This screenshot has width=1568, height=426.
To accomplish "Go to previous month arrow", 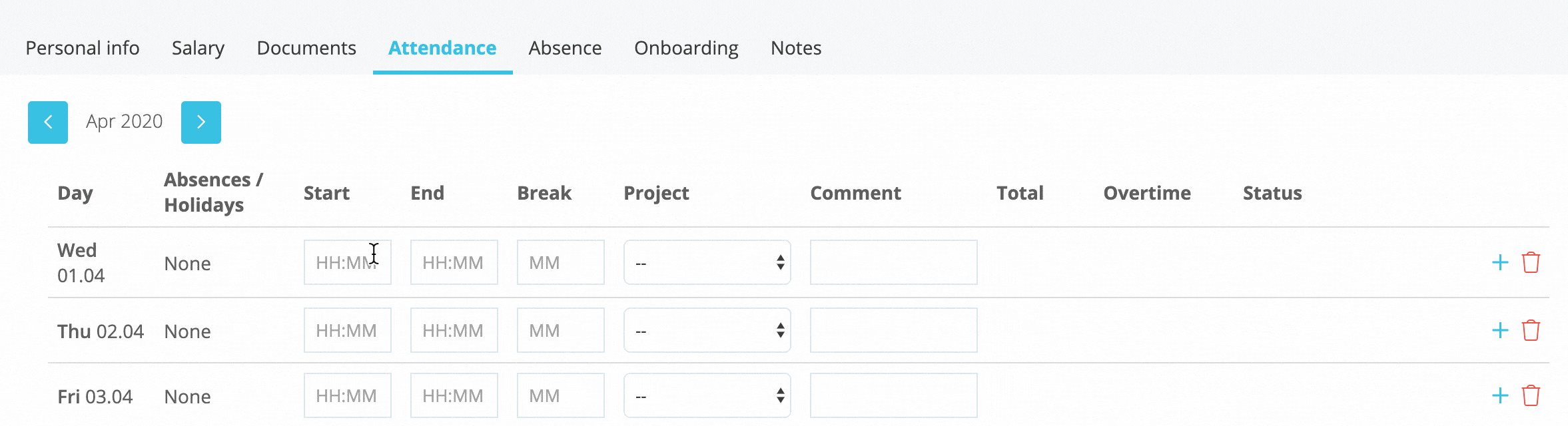I will click(48, 122).
